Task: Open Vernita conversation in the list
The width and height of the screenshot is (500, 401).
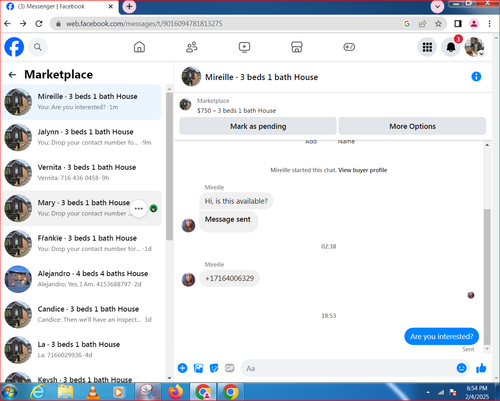Action: click(x=81, y=173)
